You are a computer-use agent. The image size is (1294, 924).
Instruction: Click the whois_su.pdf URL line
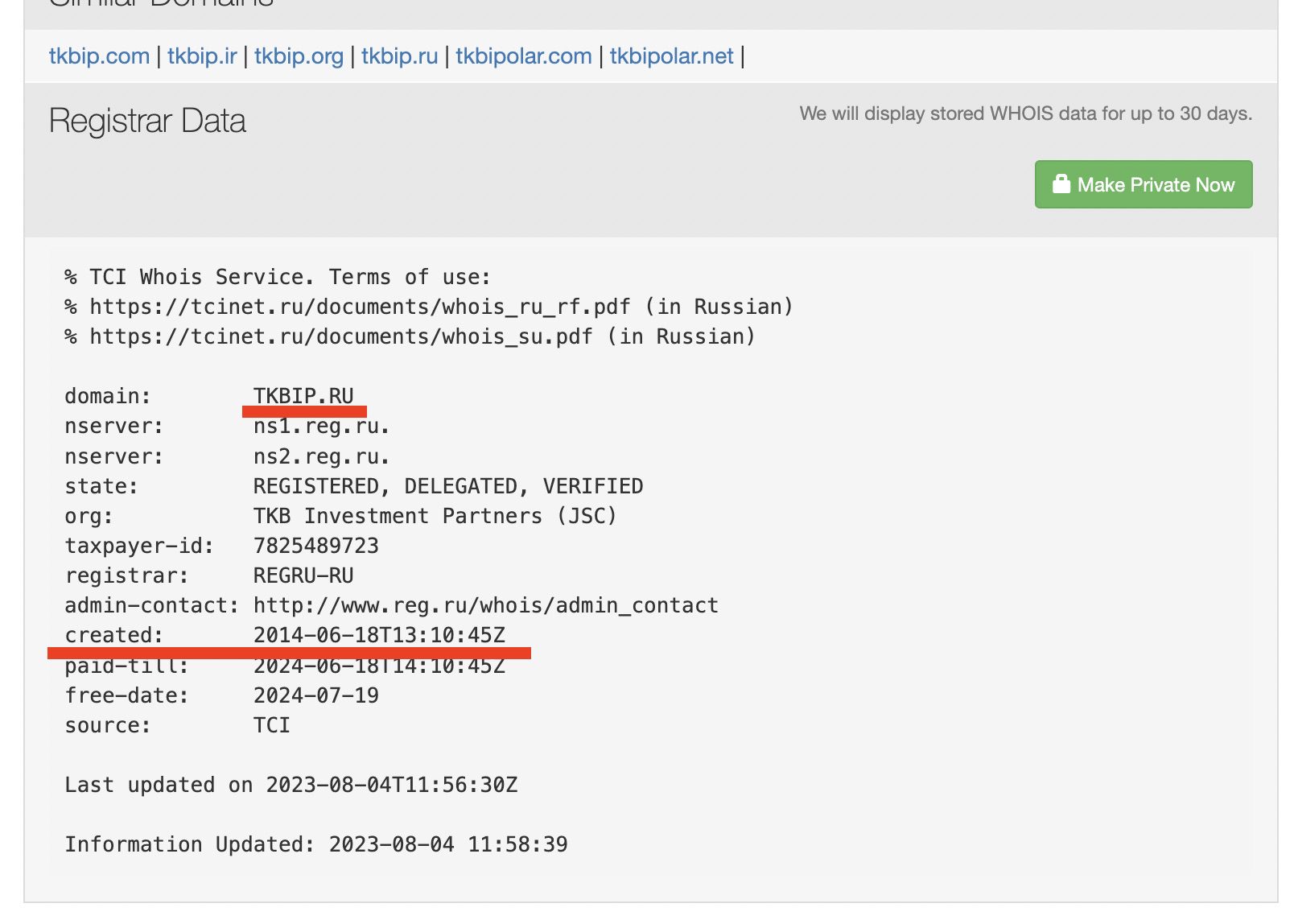(x=410, y=336)
